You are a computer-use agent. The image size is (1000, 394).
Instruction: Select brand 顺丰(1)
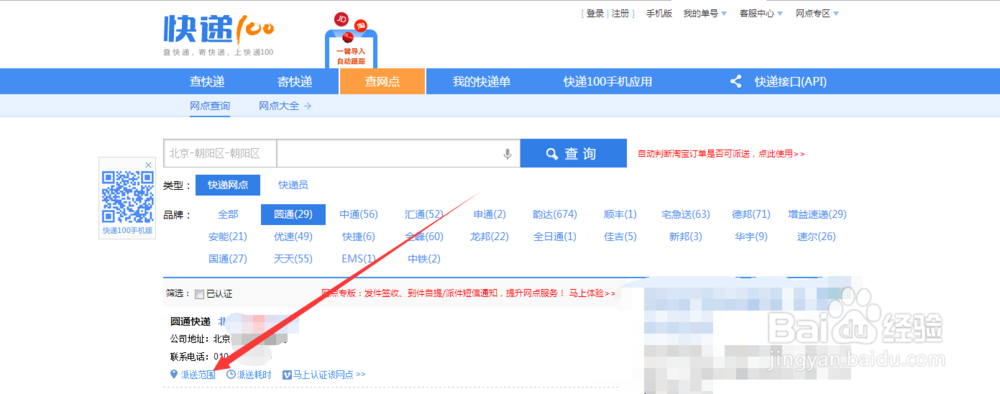(621, 214)
